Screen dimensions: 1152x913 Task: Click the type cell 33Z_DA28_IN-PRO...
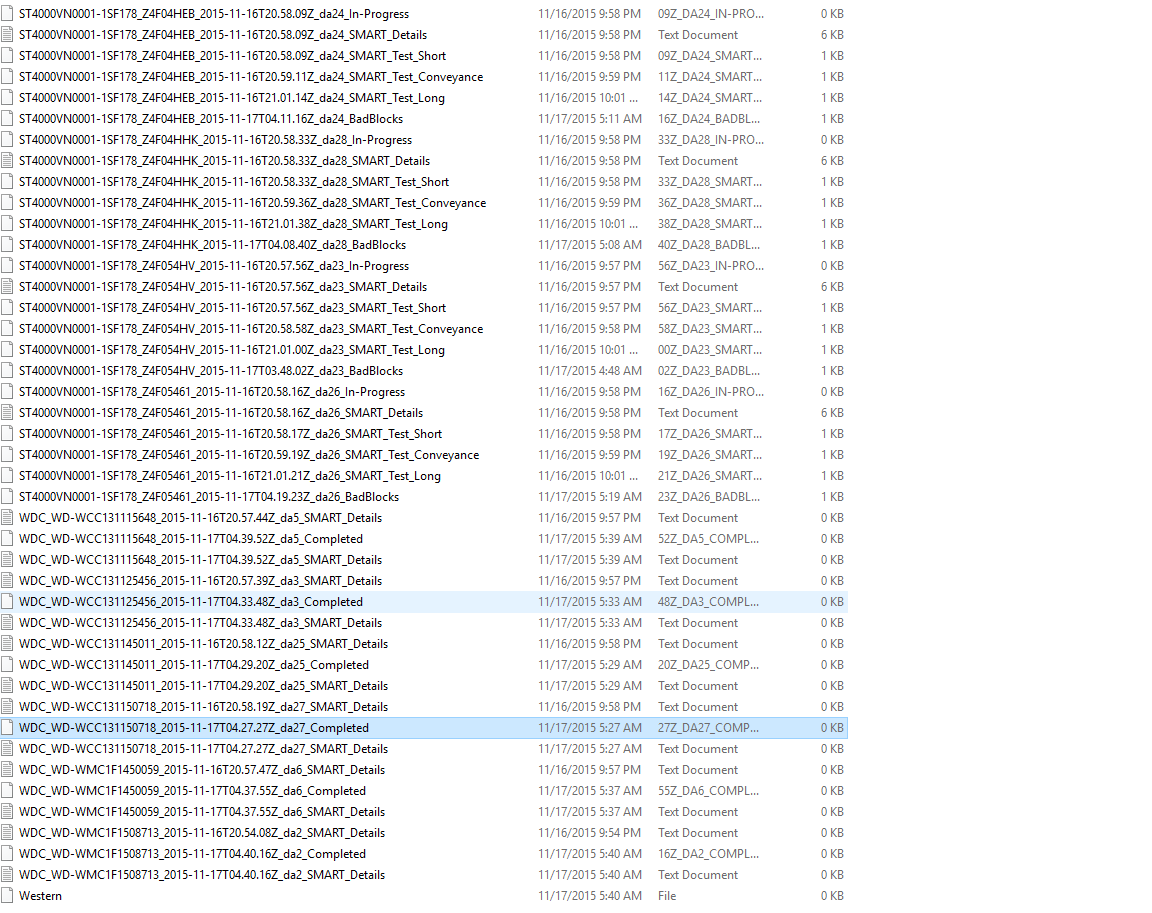[710, 140]
